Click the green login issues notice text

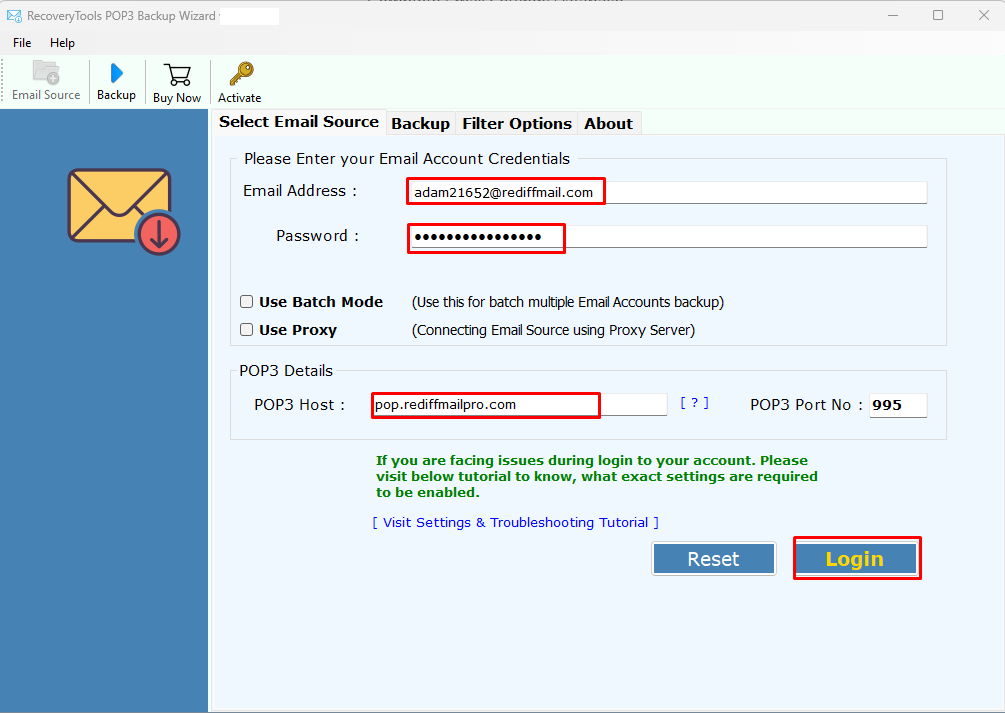point(597,476)
